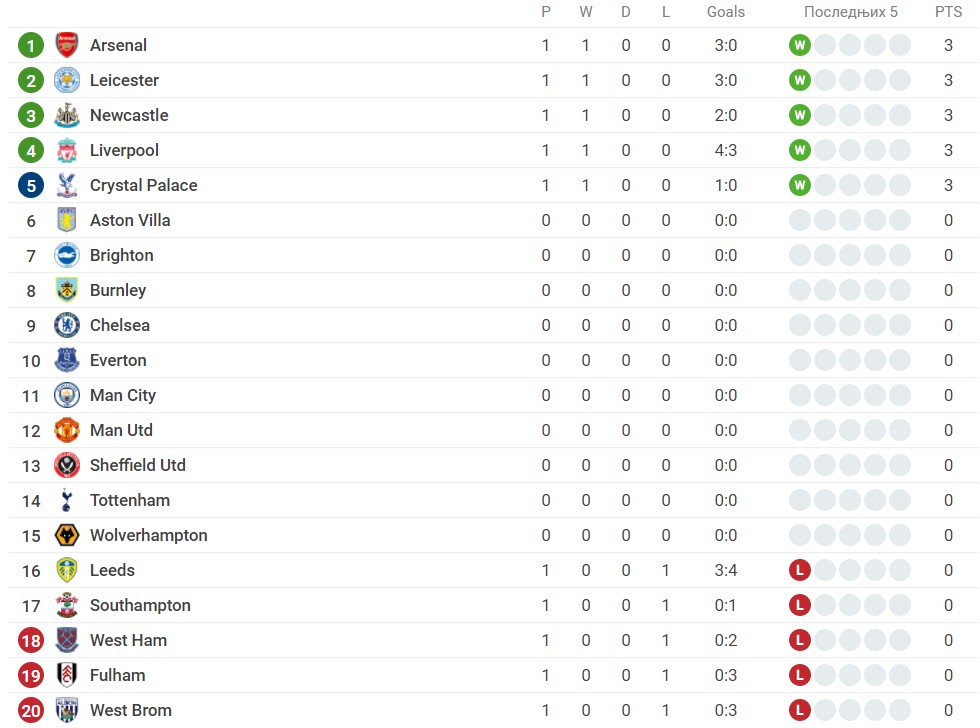Click the Chelsea club crest
Image resolution: width=980 pixels, height=728 pixels.
66,325
